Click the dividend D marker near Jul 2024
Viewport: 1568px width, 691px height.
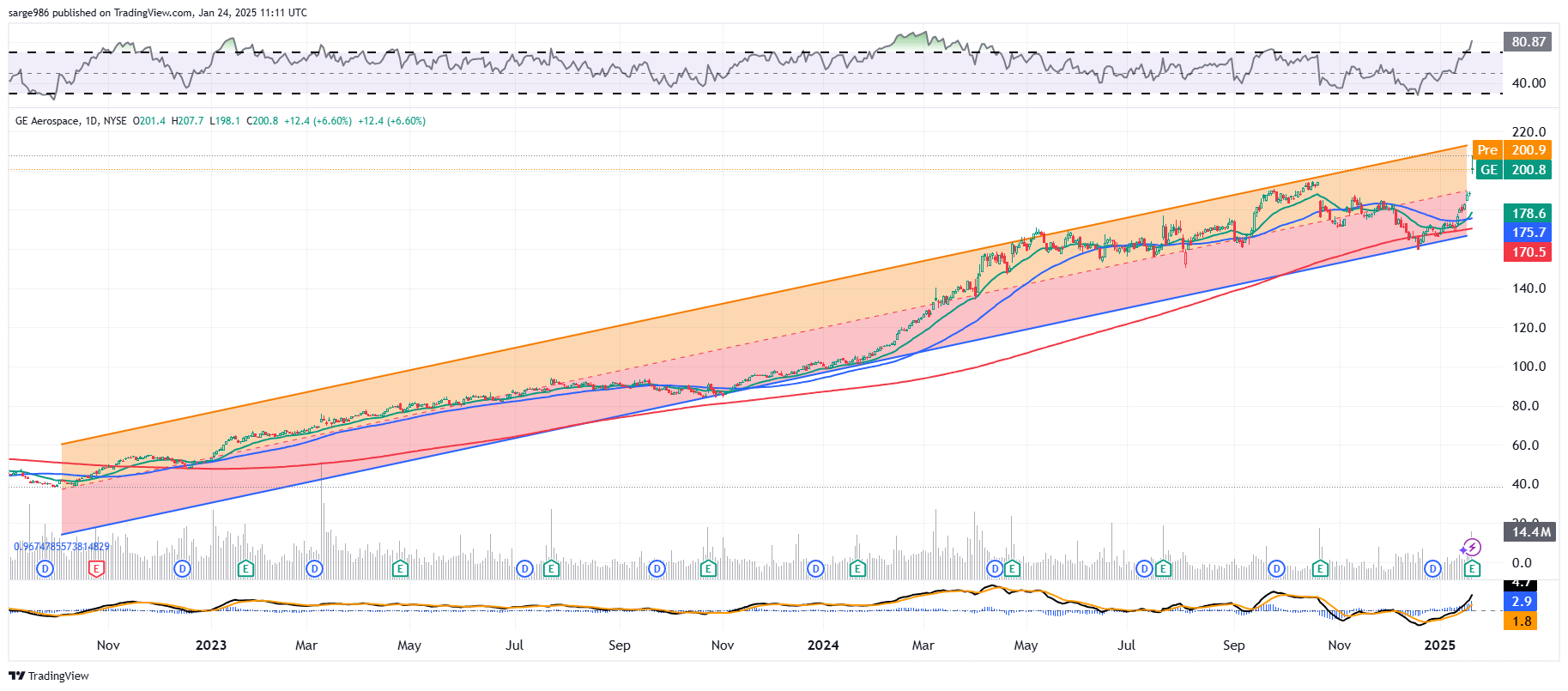(1144, 568)
